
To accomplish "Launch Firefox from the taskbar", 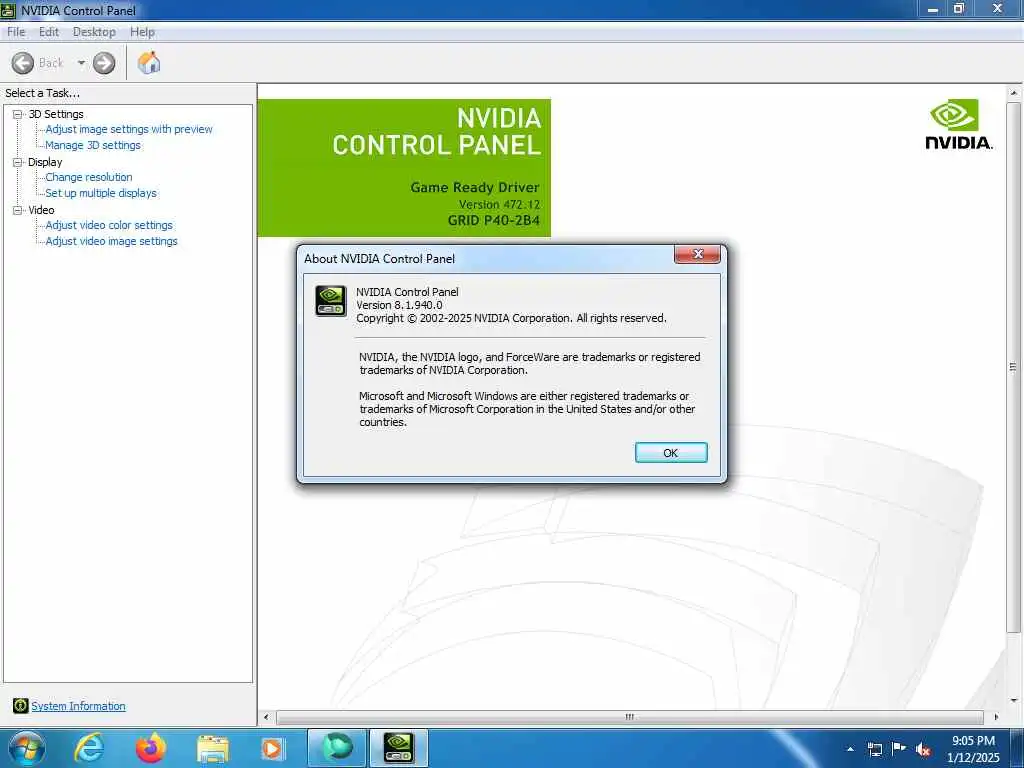I will (x=151, y=748).
